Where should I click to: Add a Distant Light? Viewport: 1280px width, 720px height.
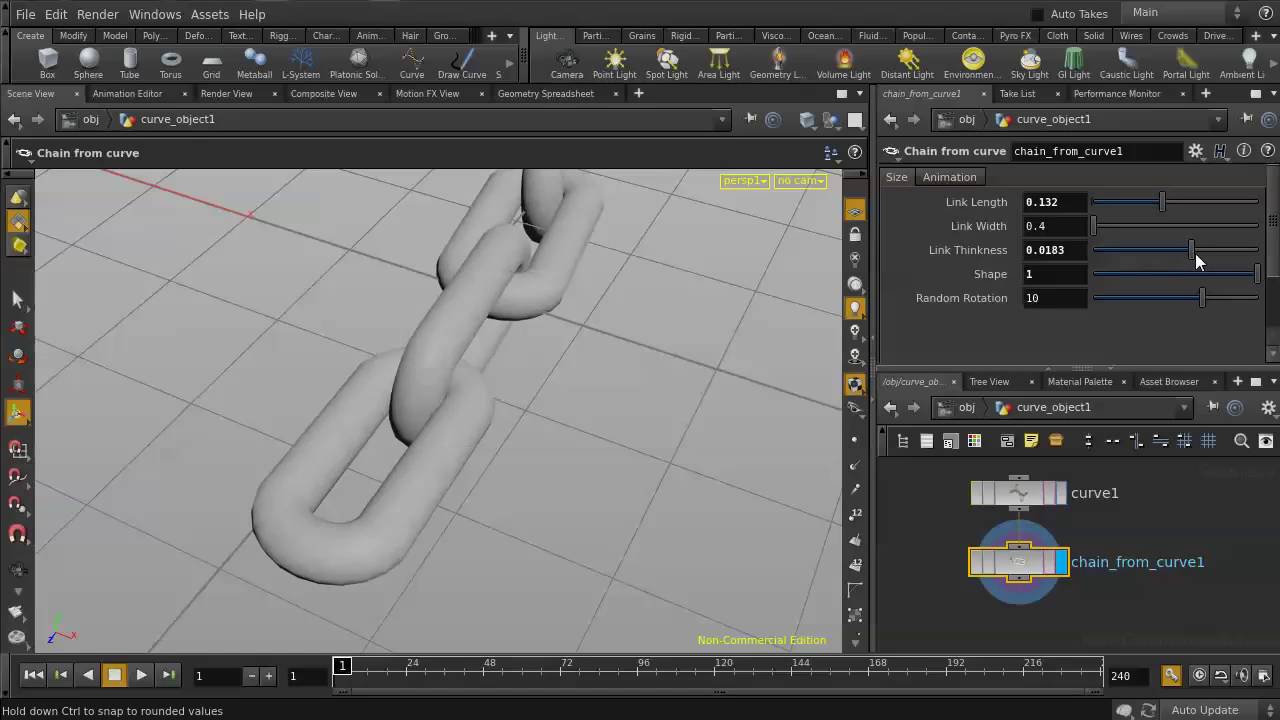point(908,63)
